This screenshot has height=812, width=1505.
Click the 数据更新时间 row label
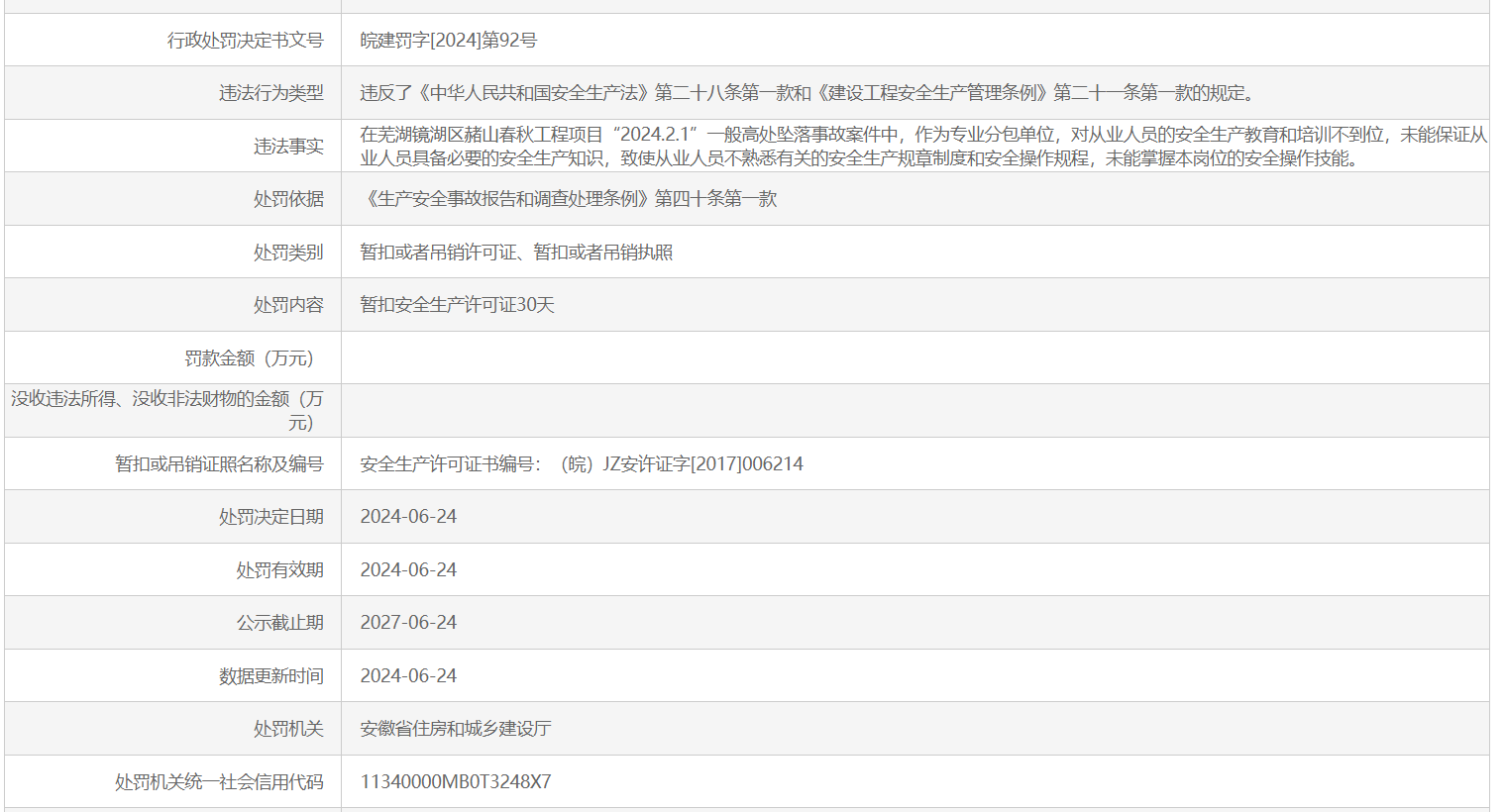270,676
